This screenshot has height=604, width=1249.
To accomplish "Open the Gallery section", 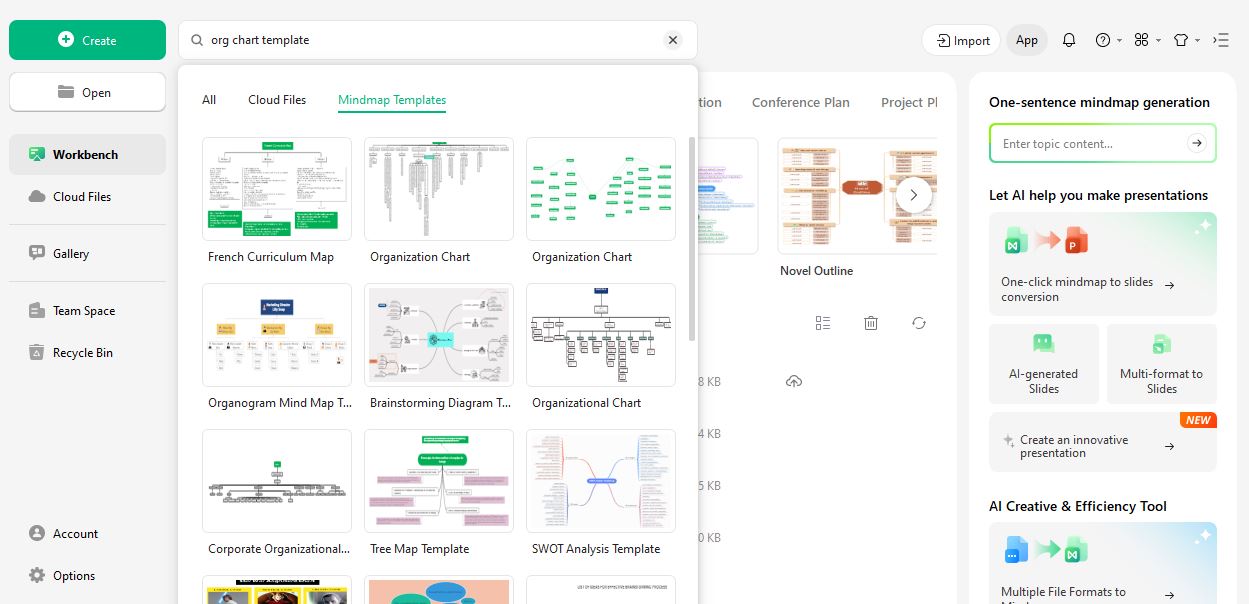I will (x=87, y=253).
